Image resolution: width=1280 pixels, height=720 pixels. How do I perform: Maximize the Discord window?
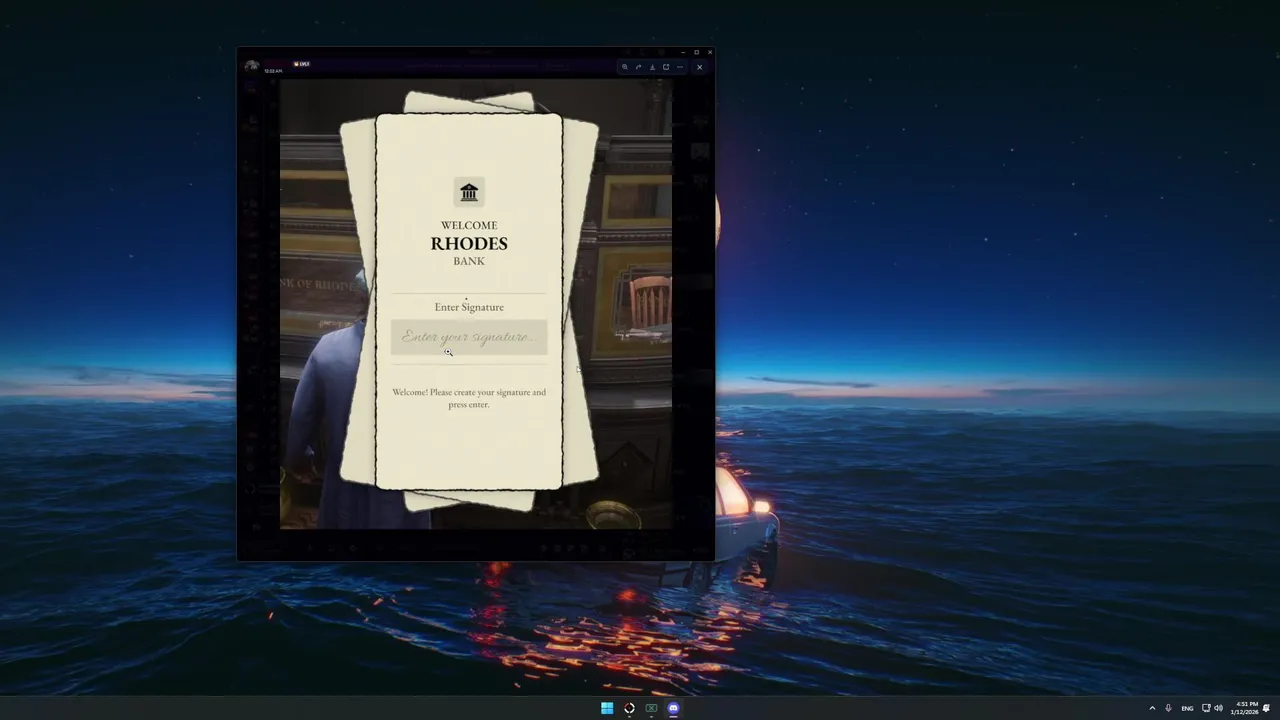[697, 52]
